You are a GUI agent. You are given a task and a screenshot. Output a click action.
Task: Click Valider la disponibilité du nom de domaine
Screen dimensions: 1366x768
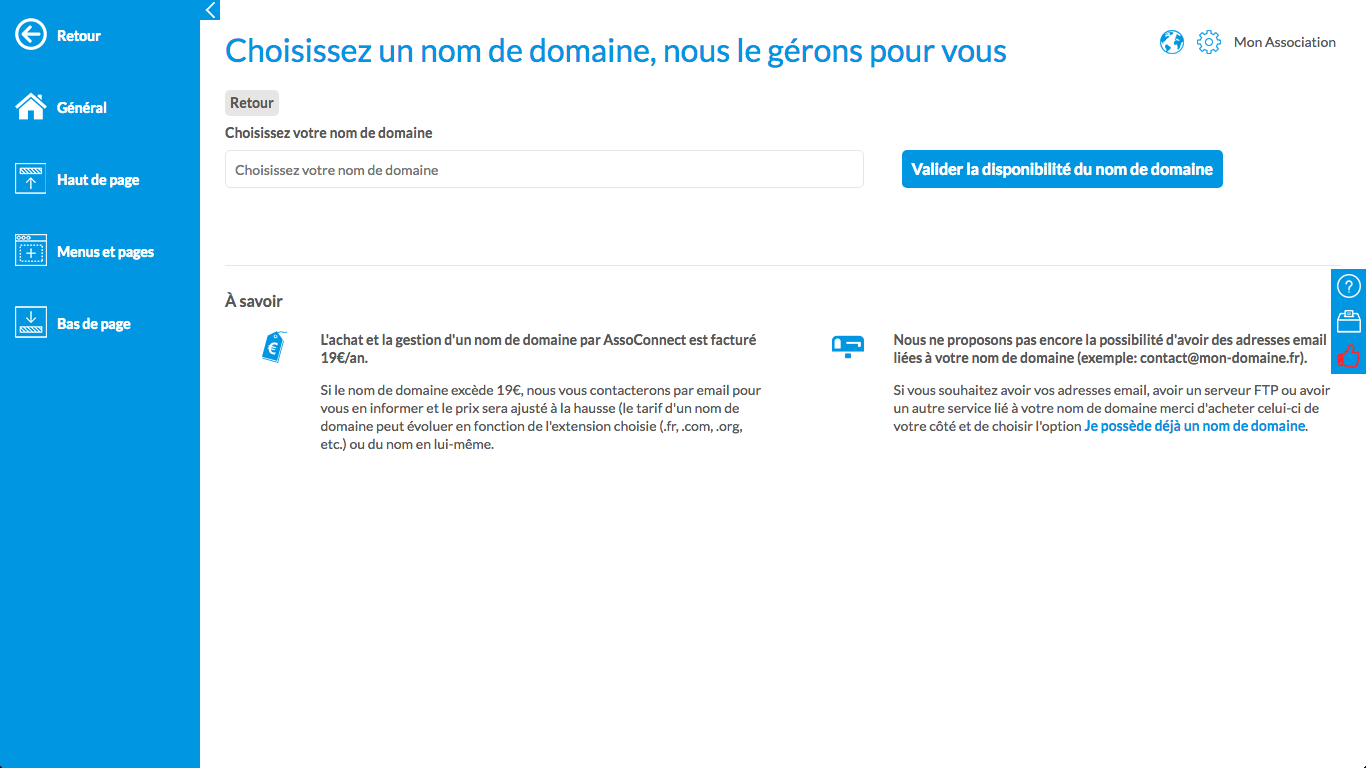[x=1062, y=169]
